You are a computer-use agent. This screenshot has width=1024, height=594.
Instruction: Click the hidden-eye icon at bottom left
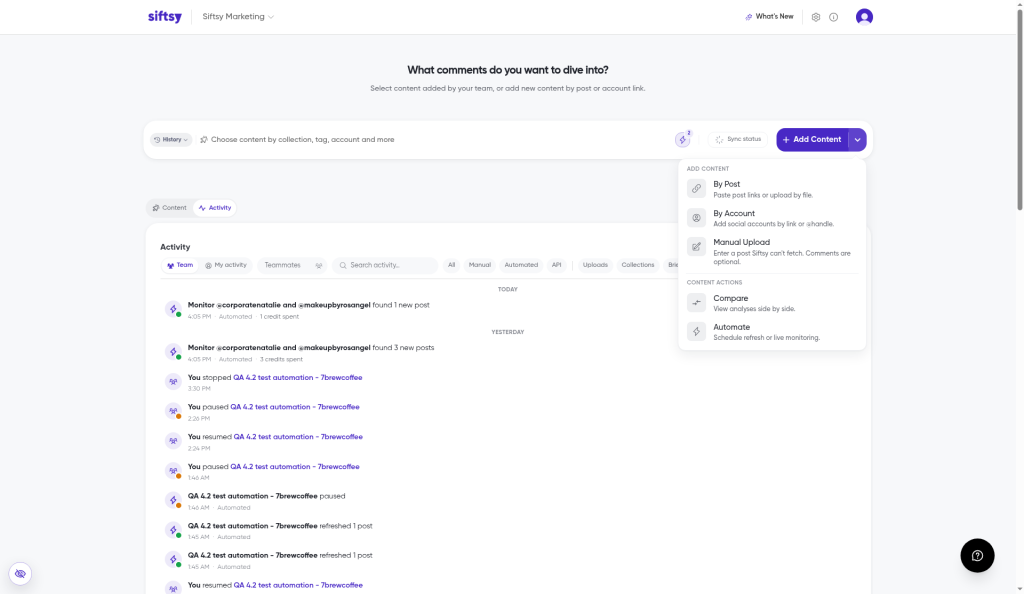[x=20, y=574]
